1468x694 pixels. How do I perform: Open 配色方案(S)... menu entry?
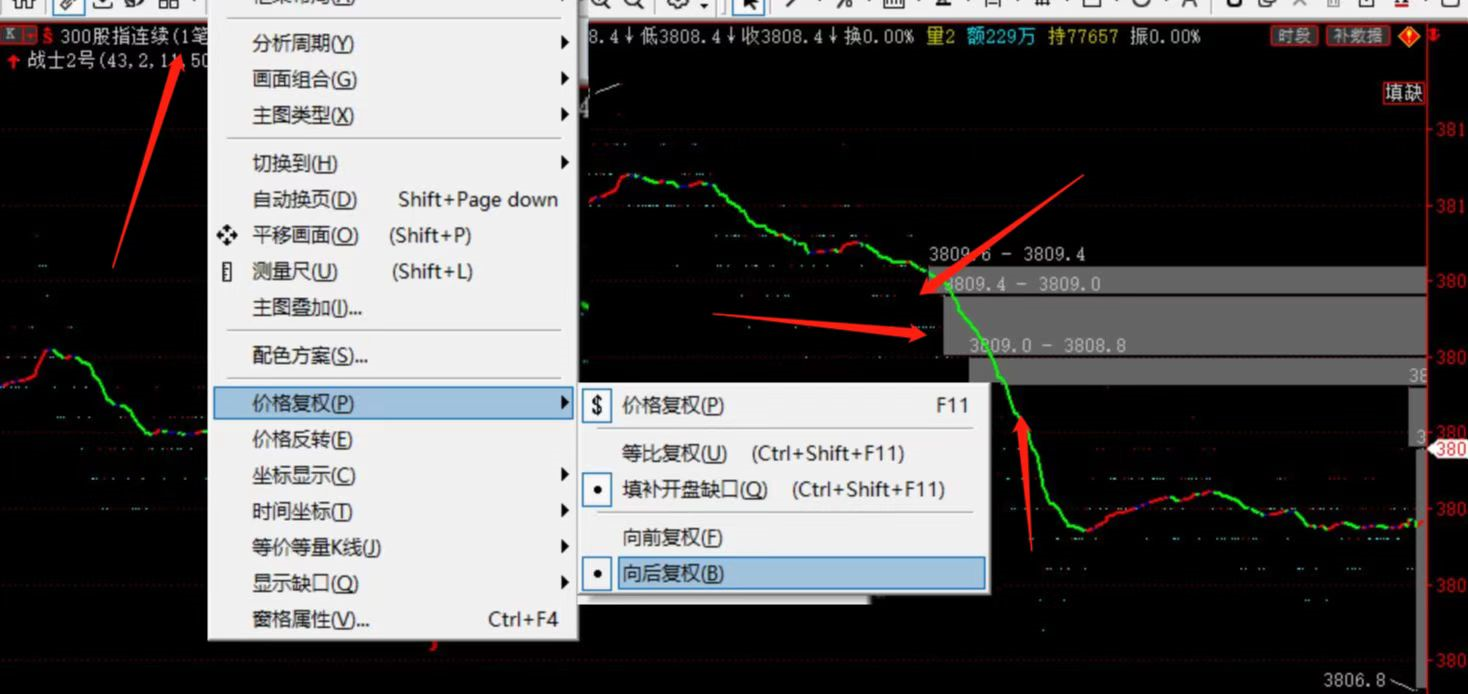tap(392, 355)
